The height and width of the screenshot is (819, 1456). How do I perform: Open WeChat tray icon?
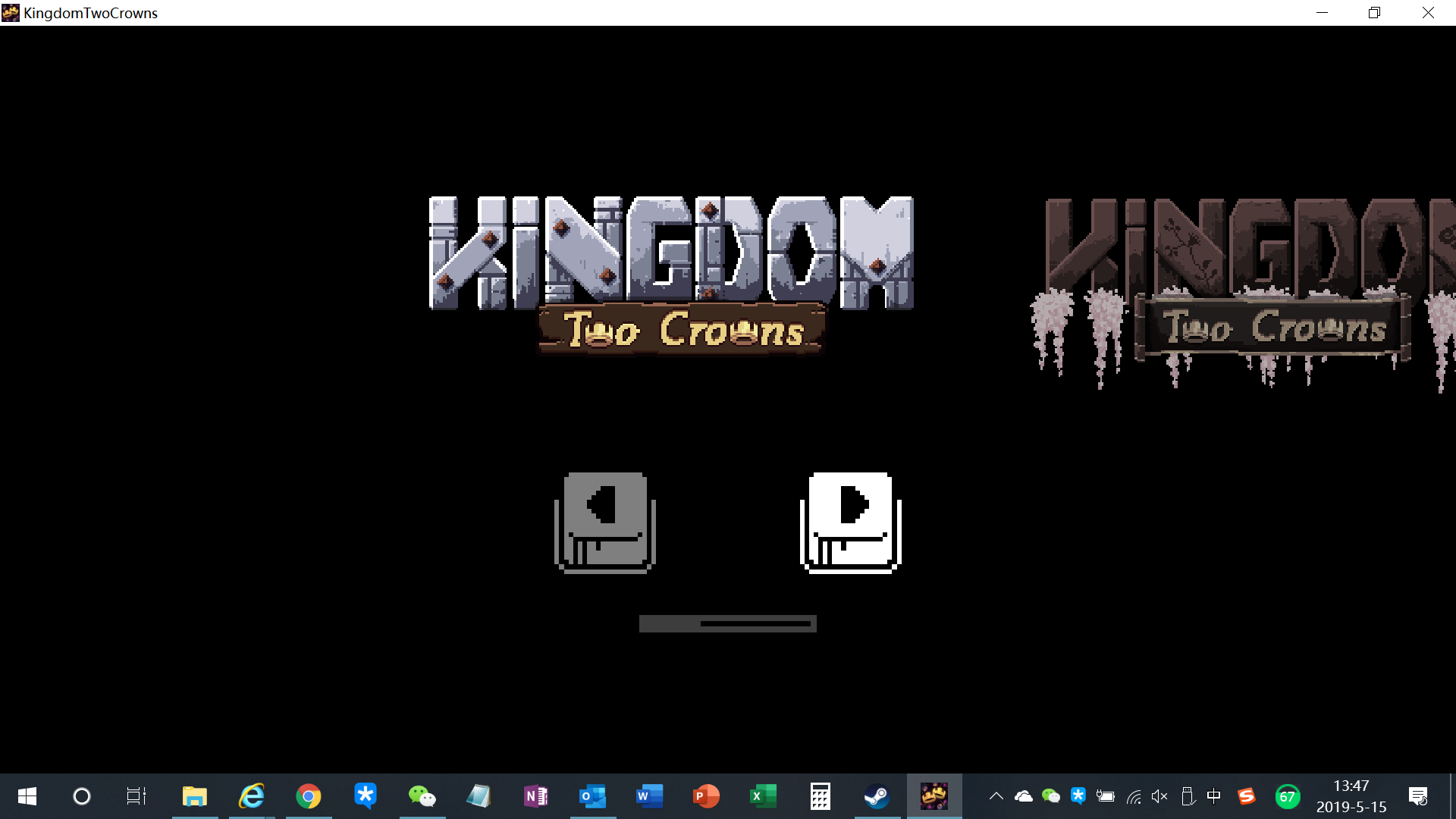[x=1051, y=796]
